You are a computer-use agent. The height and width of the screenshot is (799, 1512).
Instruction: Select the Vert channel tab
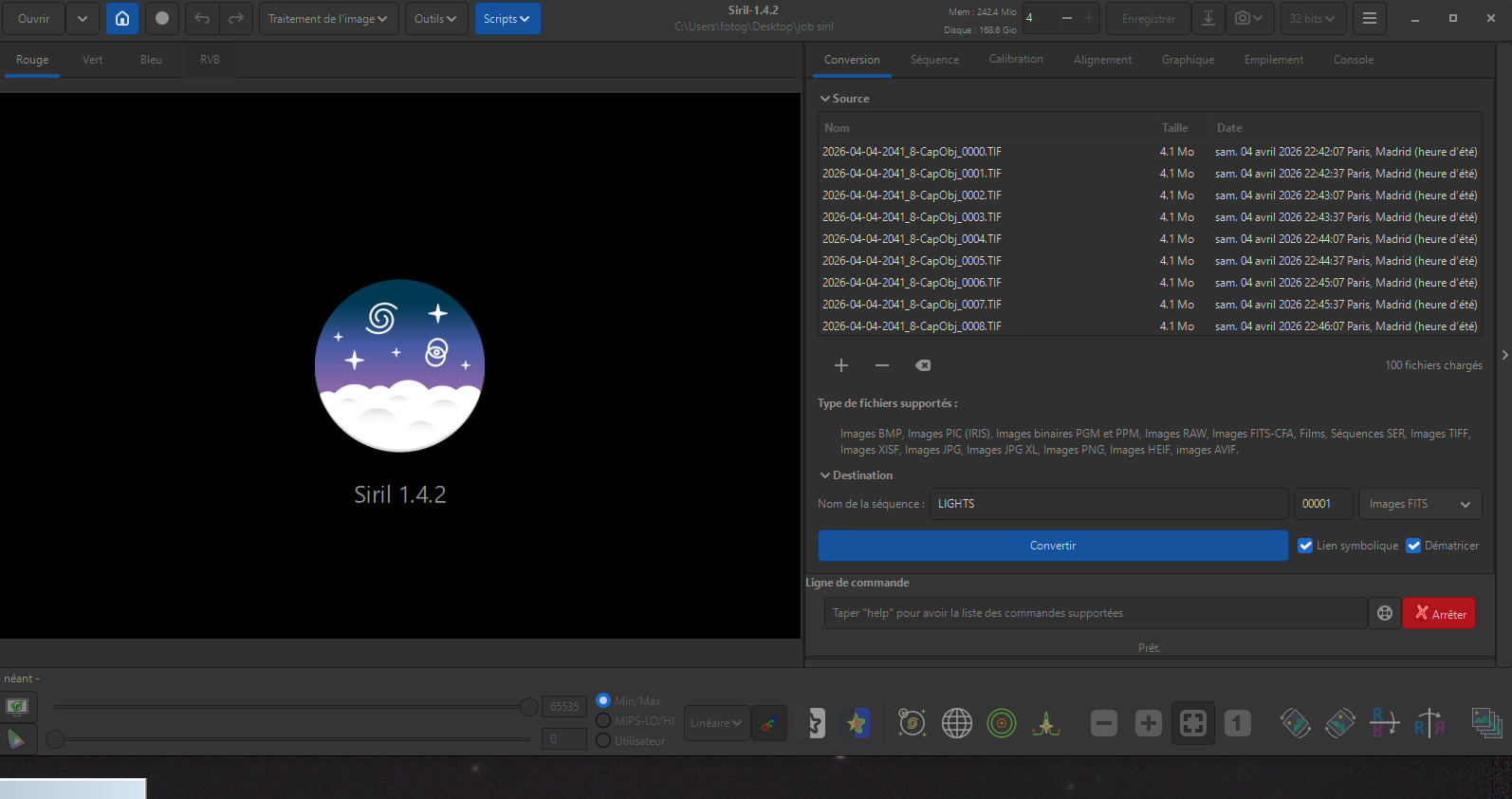coord(92,60)
